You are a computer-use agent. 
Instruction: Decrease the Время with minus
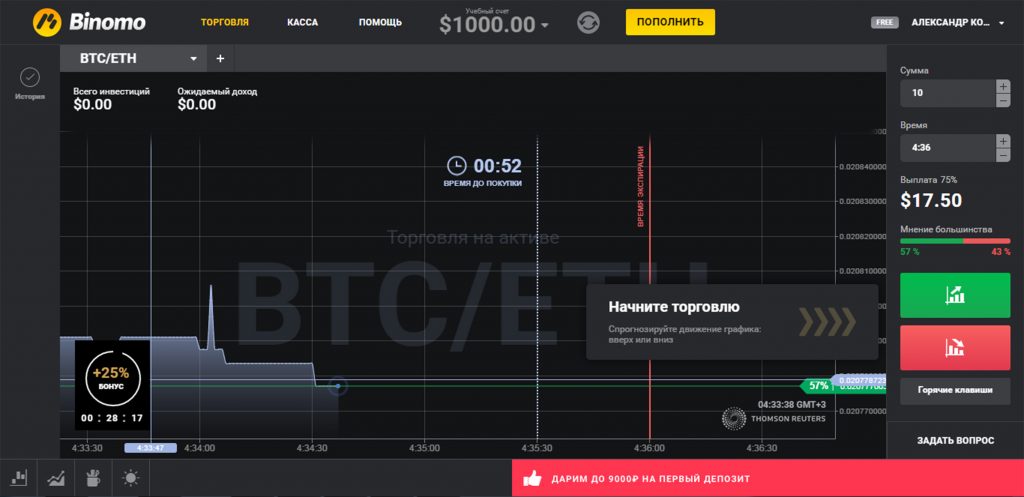tap(1003, 155)
